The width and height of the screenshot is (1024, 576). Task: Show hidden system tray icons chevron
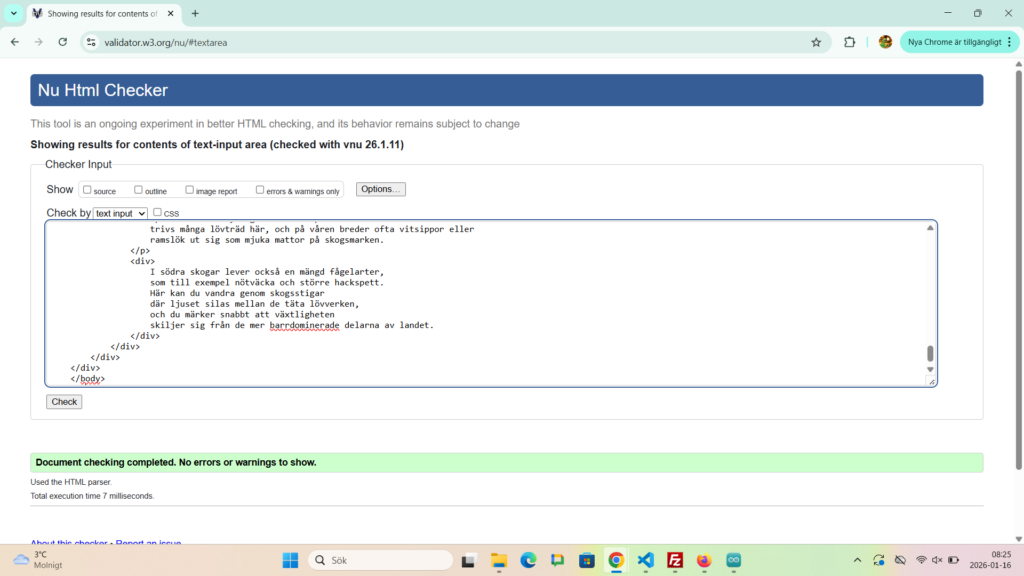[857, 560]
